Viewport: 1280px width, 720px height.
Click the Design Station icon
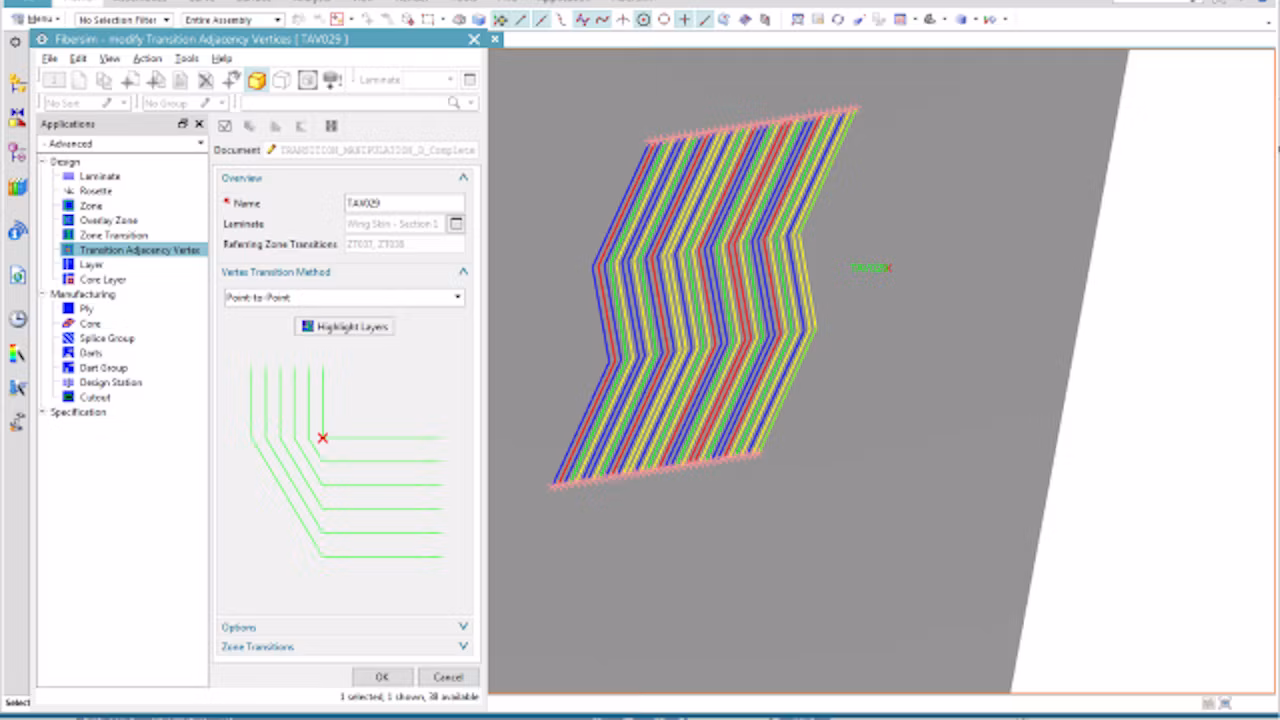(x=68, y=382)
